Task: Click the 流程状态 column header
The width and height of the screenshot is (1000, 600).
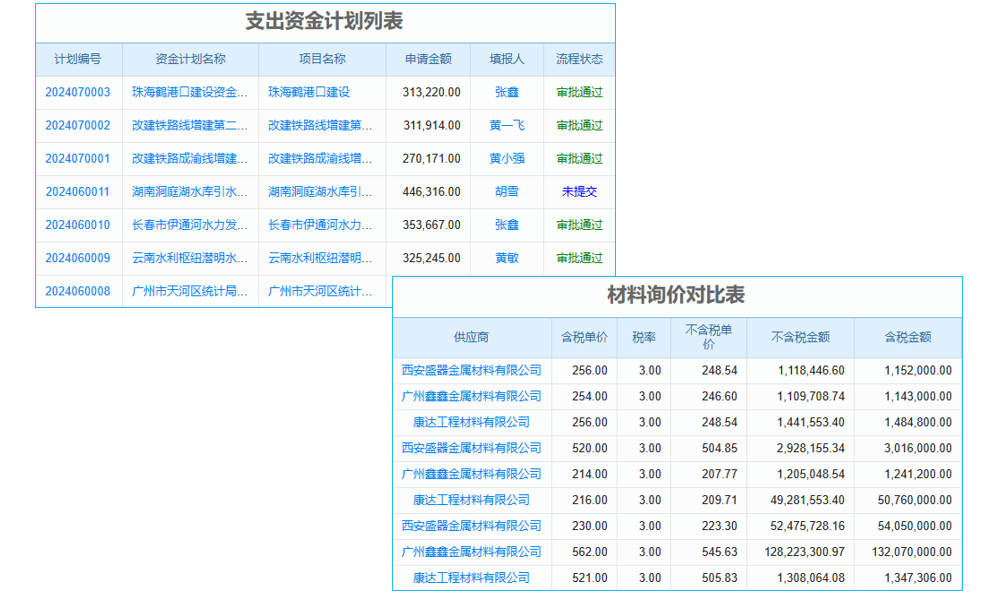Action: click(x=578, y=59)
